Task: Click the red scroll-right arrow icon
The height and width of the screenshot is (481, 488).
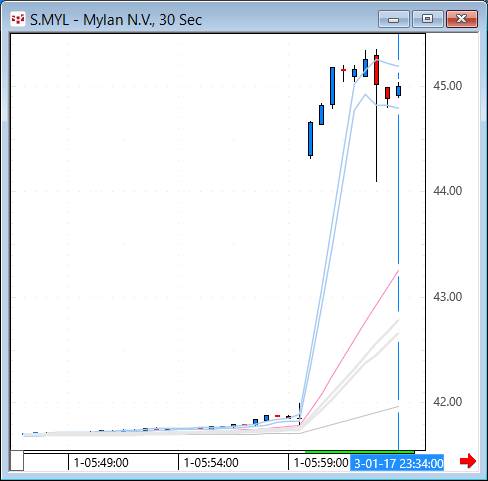Action: 468,461
